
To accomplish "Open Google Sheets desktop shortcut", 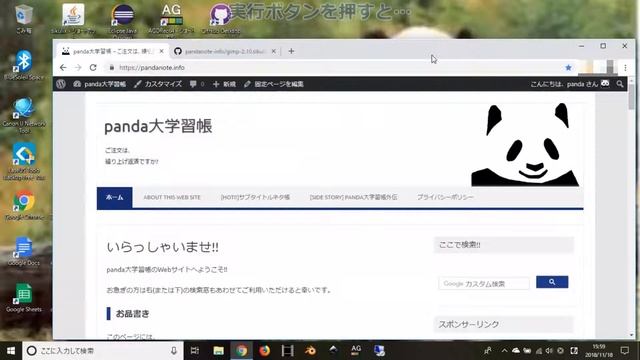I will click(x=24, y=298).
